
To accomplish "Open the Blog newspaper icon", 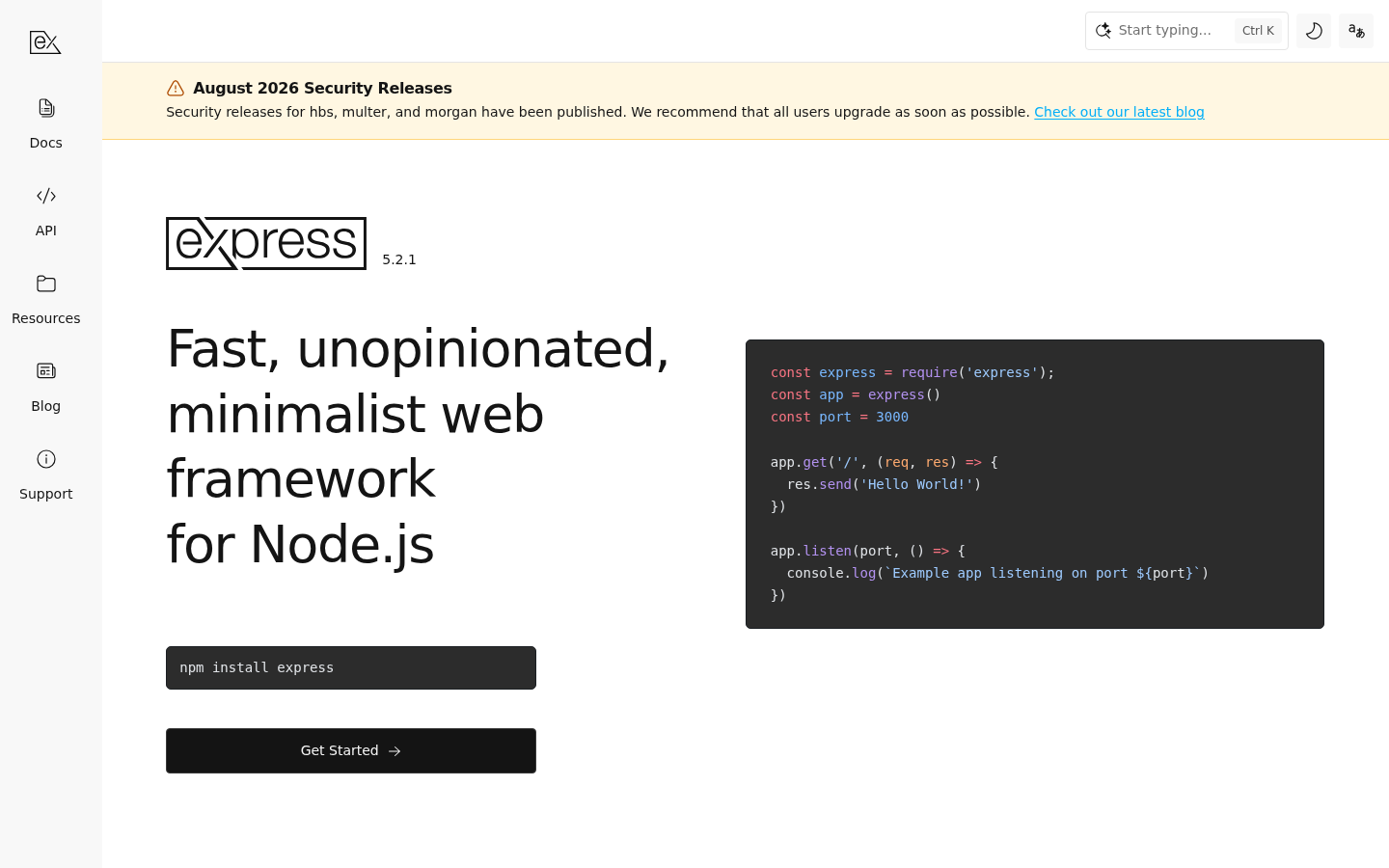I will 46,371.
